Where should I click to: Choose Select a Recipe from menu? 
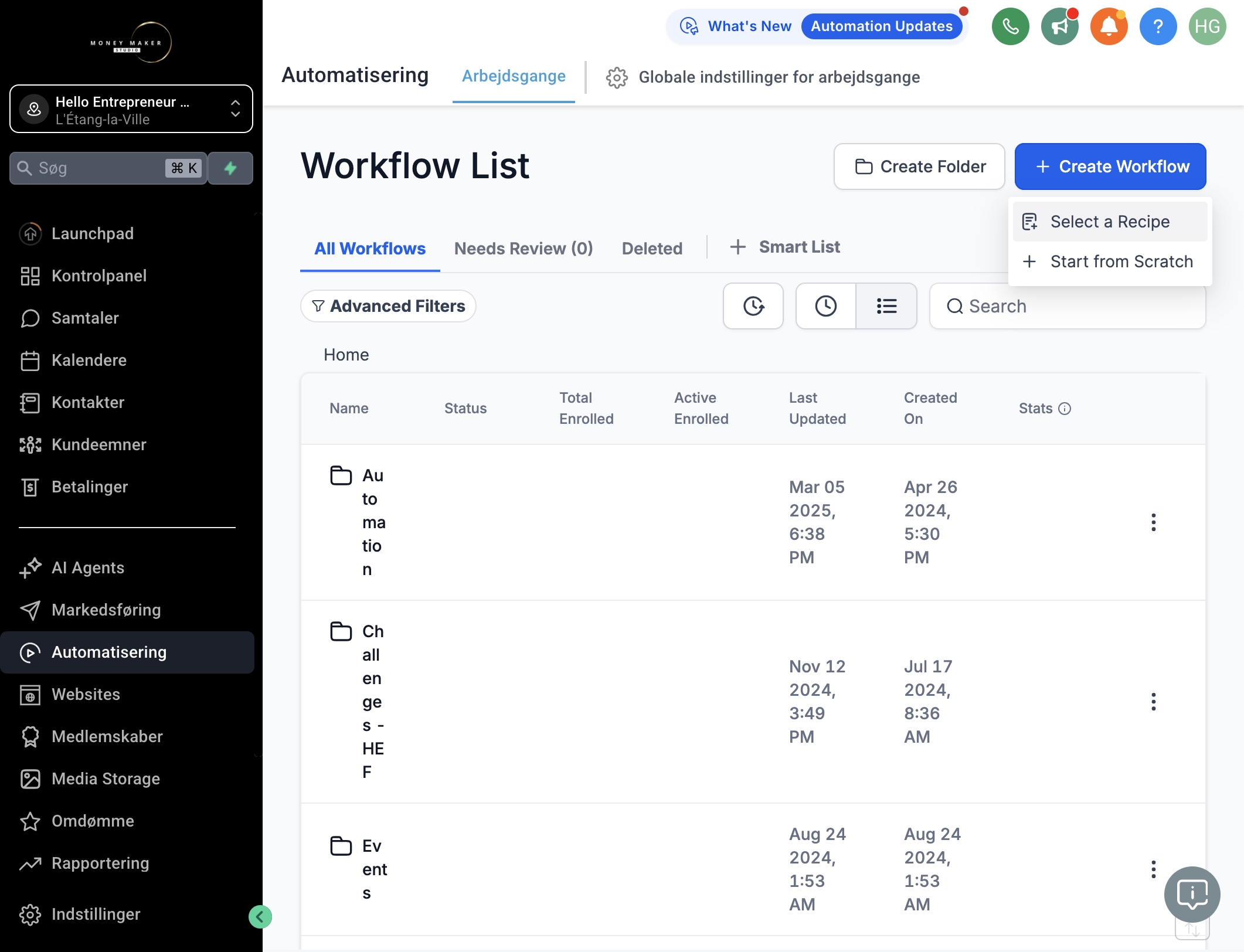coord(1110,222)
